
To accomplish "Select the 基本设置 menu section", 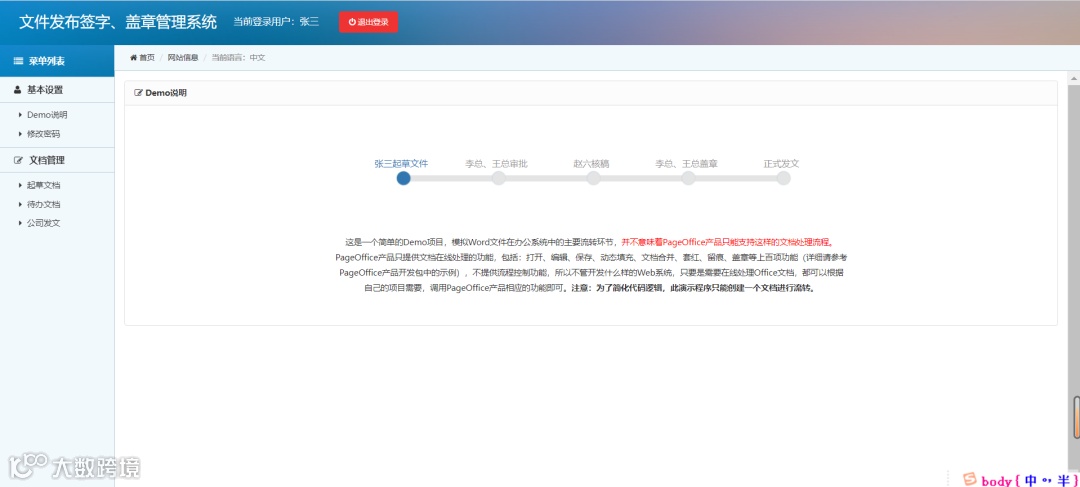I will pos(57,90).
